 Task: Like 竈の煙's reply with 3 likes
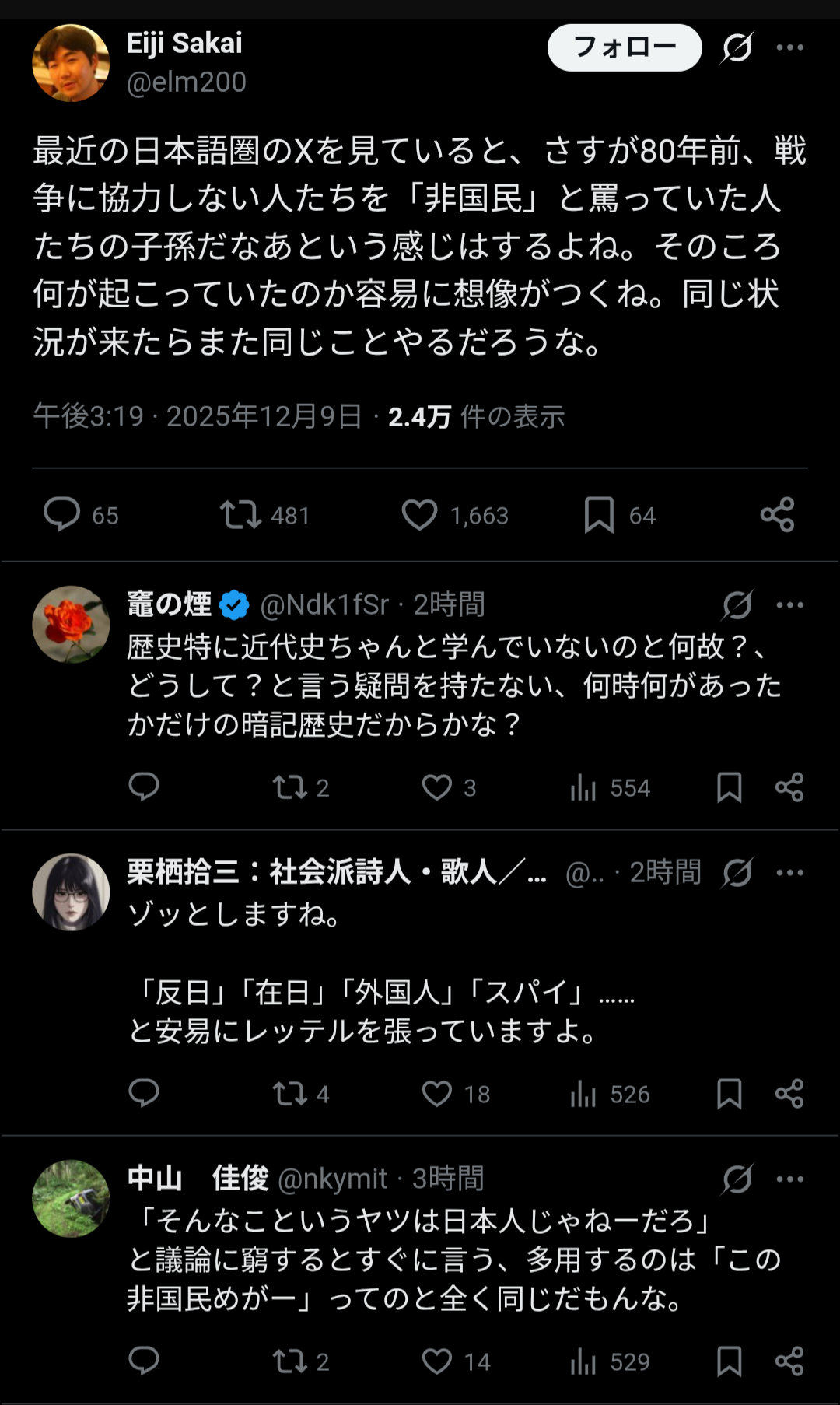click(437, 787)
